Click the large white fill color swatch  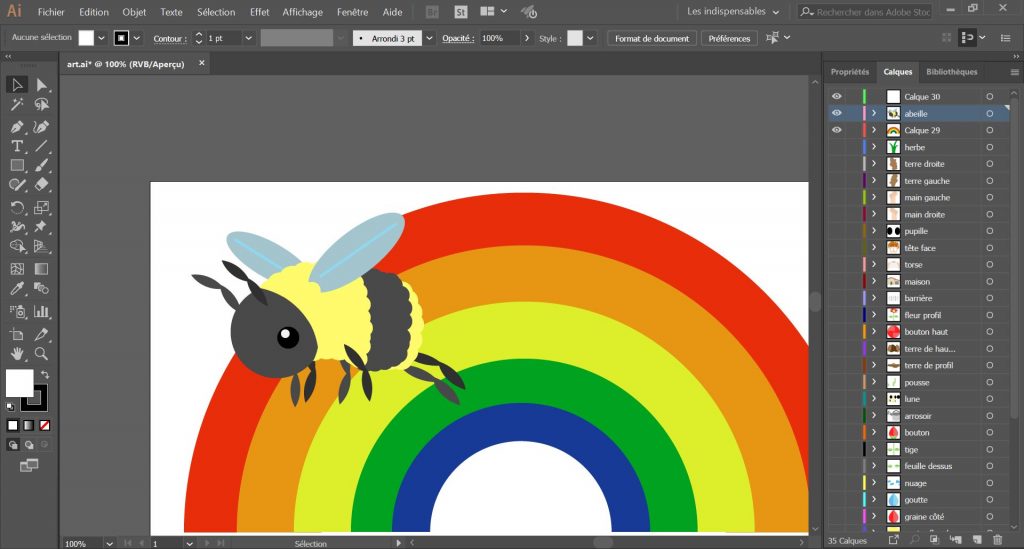tap(19, 382)
